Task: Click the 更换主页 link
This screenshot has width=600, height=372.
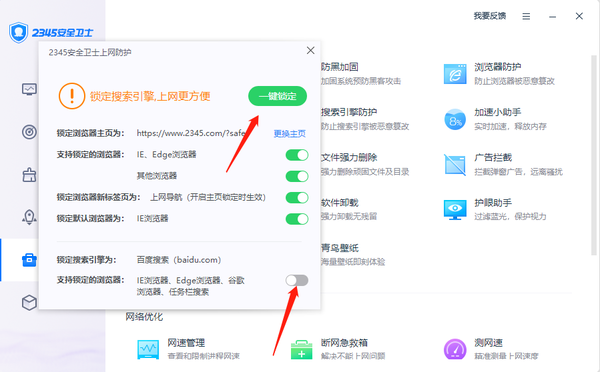Action: pyautogui.click(x=290, y=134)
